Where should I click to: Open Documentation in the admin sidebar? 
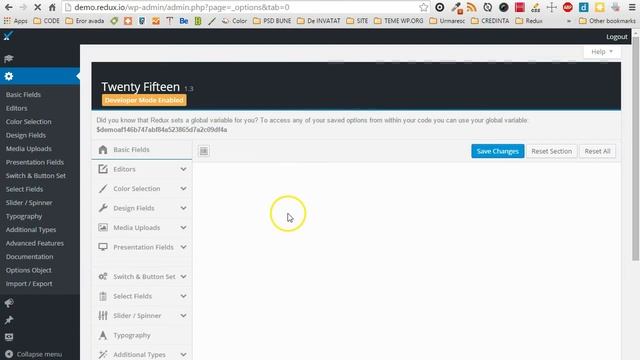coord(29,257)
